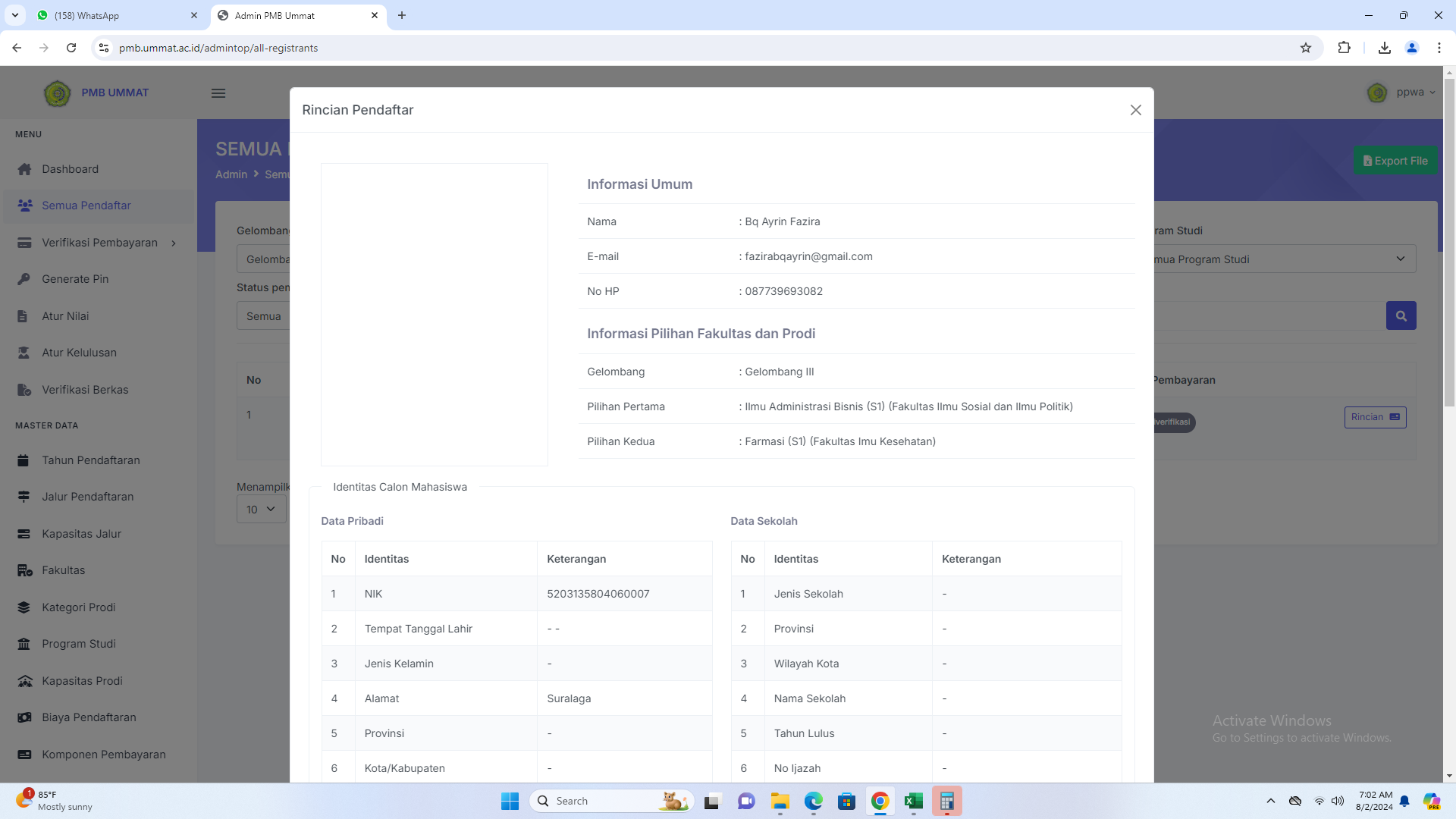Close the Rincian Pendaftar modal
Image resolution: width=1456 pixels, height=819 pixels.
click(1135, 110)
